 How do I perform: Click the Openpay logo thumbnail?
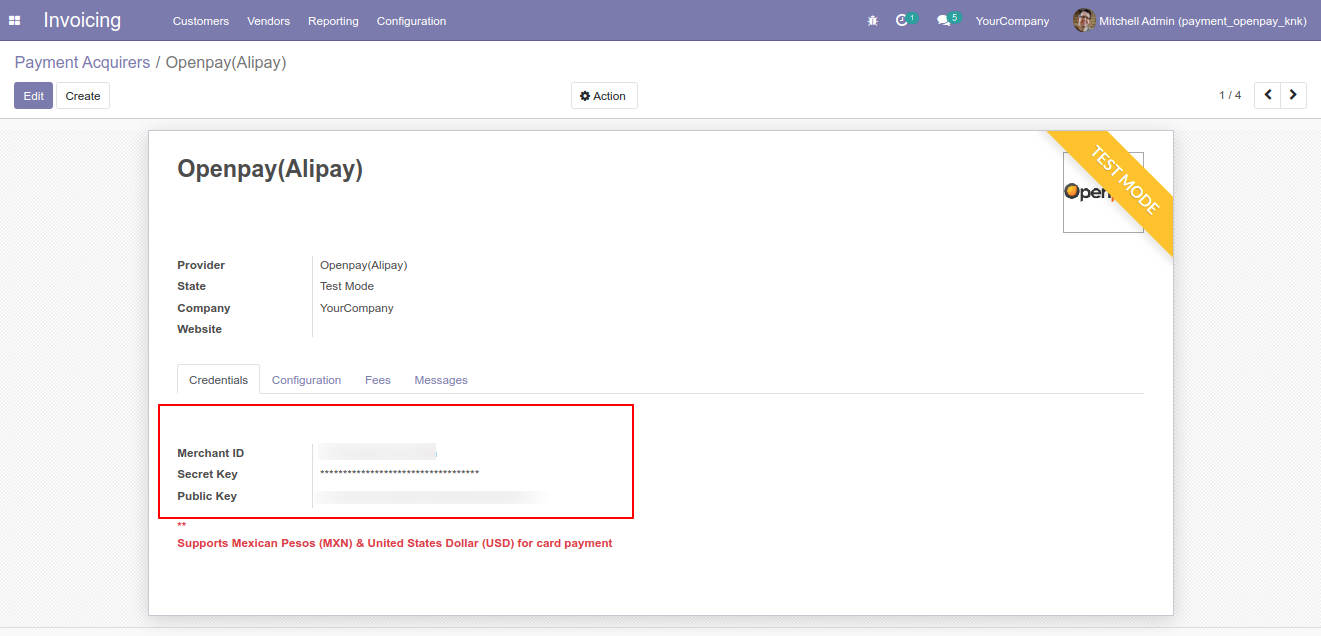pyautogui.click(x=1103, y=192)
